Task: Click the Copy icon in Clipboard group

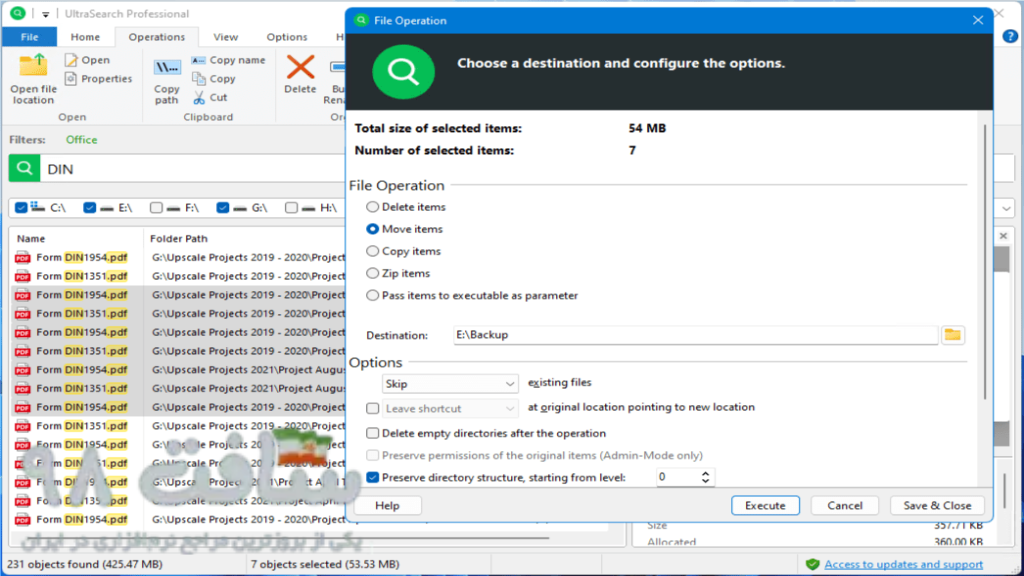Action: click(x=199, y=79)
